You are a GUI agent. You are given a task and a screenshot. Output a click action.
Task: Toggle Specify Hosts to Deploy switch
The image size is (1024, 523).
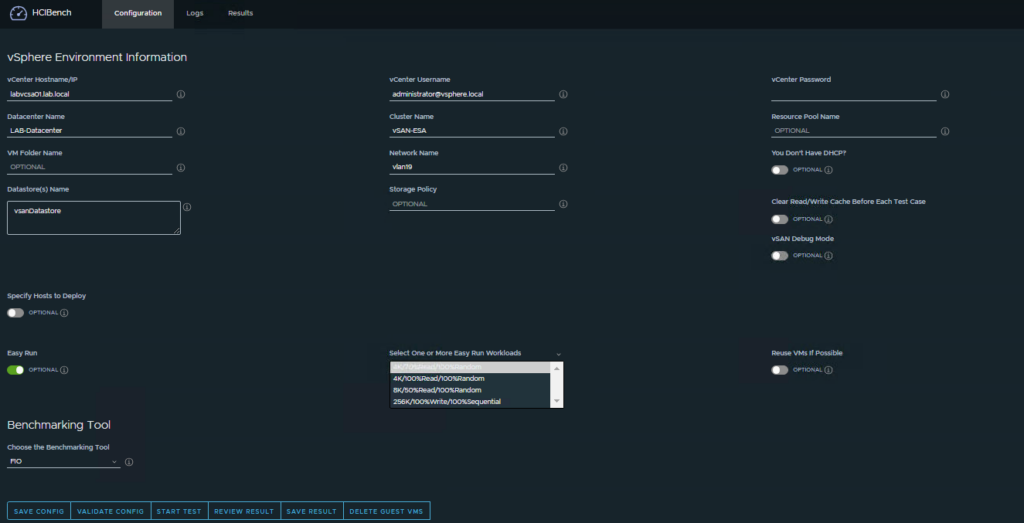point(16,313)
